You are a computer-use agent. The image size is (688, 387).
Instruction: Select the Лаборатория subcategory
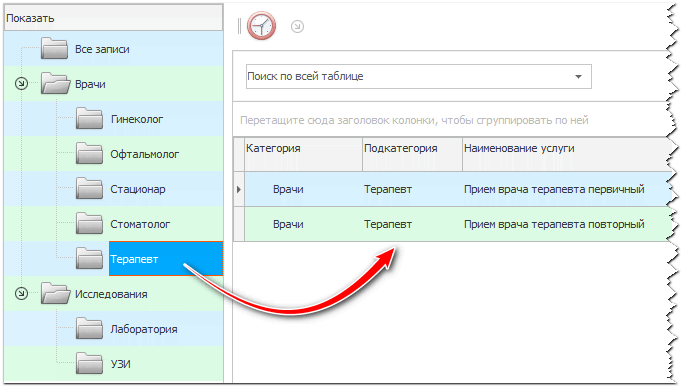pos(143,330)
